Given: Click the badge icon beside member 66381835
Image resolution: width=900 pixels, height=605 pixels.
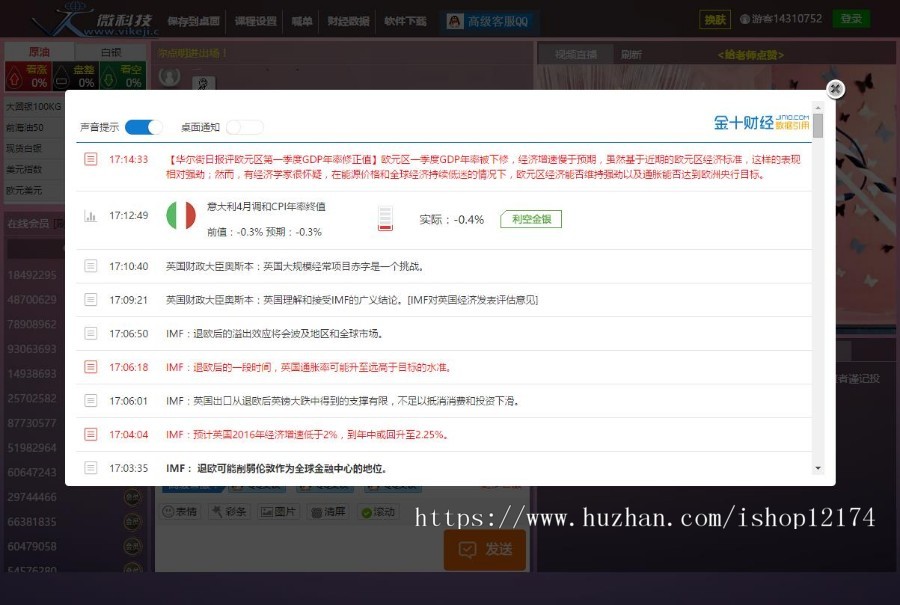Looking at the screenshot, I should coord(133,522).
